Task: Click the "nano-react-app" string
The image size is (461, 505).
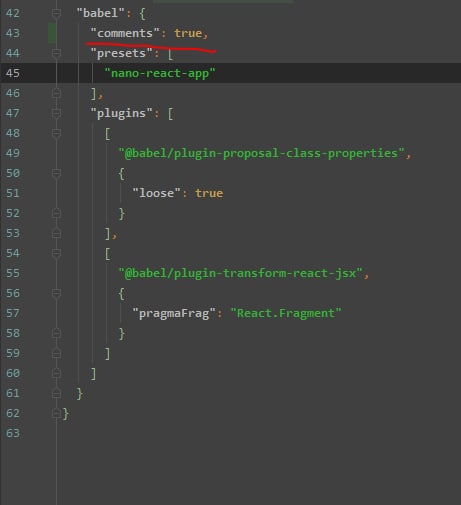Action: (160, 73)
